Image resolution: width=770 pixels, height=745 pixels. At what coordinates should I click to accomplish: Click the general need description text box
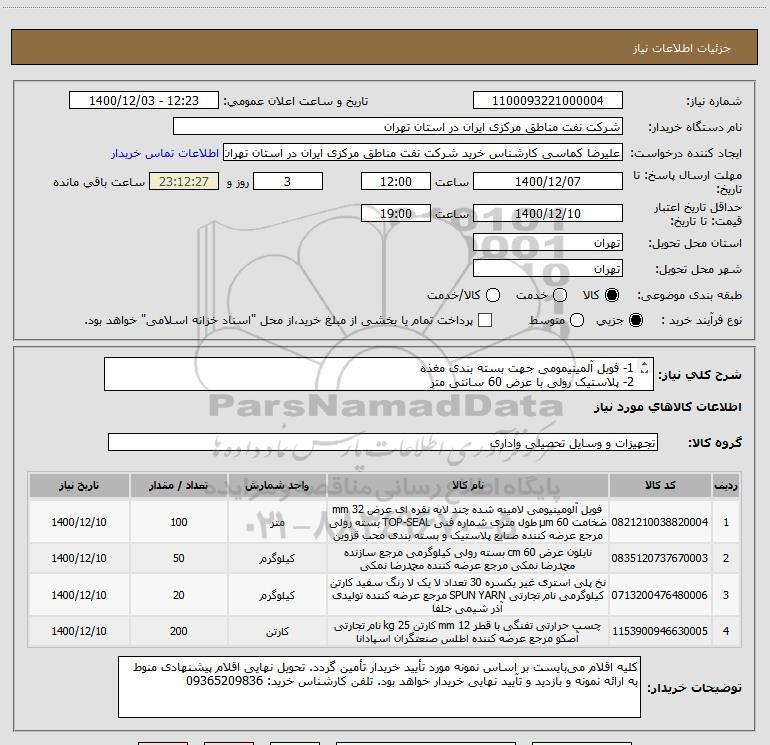[379, 375]
